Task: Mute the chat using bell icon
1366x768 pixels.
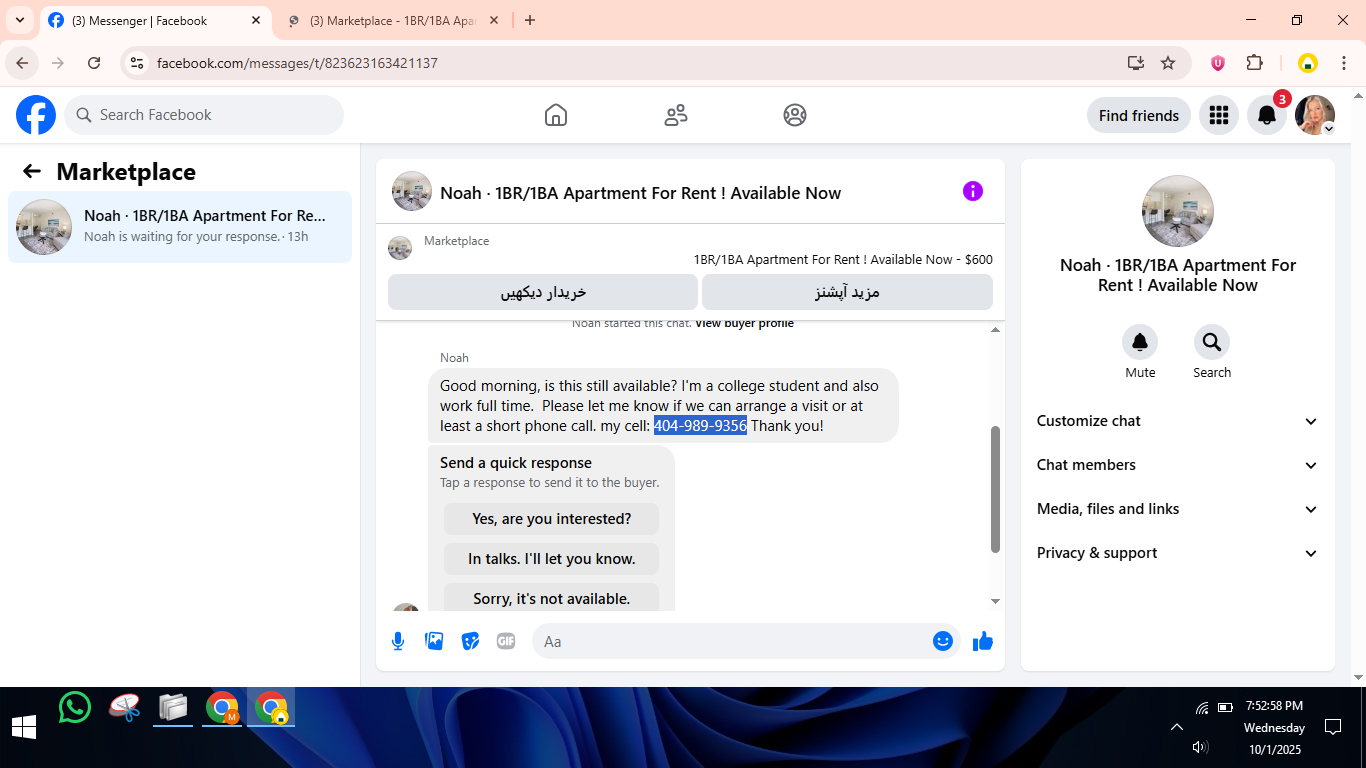Action: (x=1140, y=343)
